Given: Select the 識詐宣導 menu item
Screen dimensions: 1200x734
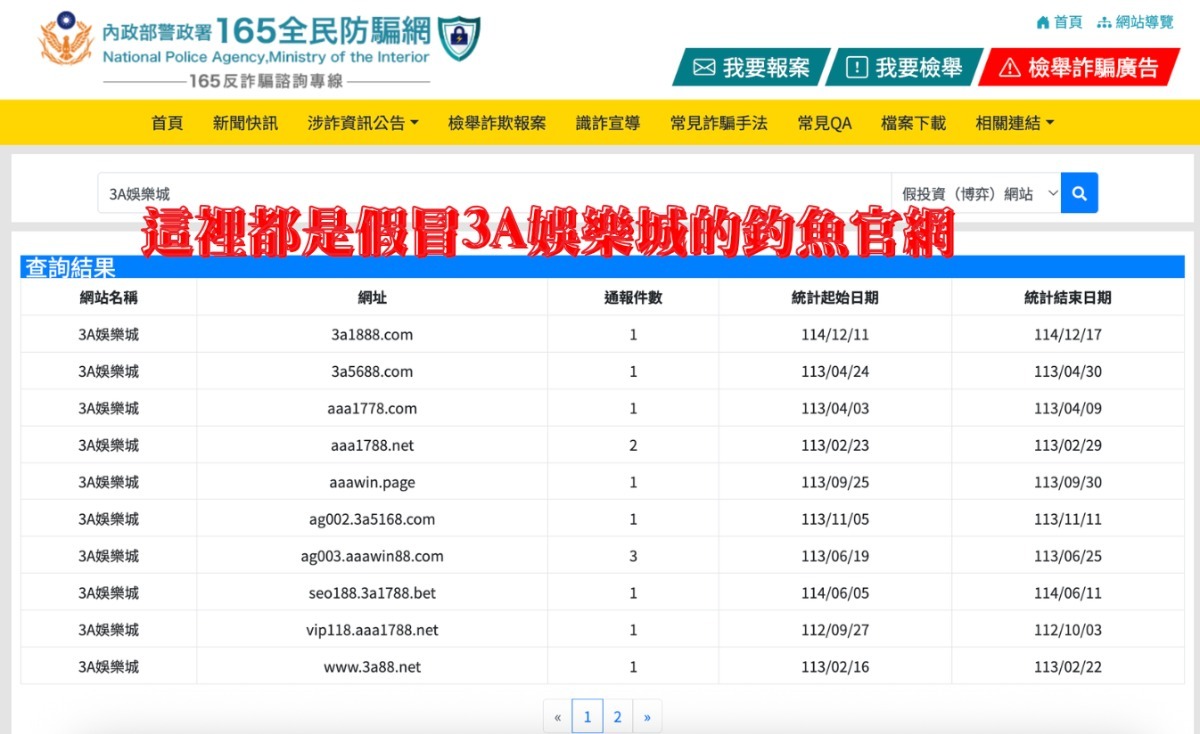Looking at the screenshot, I should [x=606, y=122].
